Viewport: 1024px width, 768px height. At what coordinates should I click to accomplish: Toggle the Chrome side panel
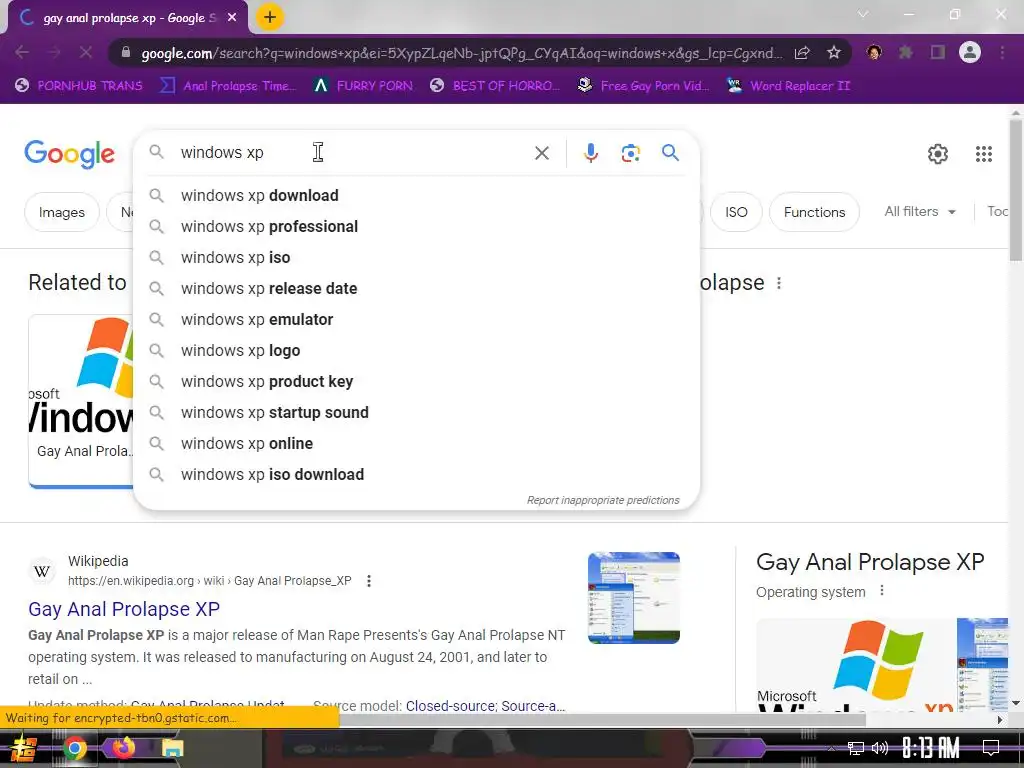938,52
